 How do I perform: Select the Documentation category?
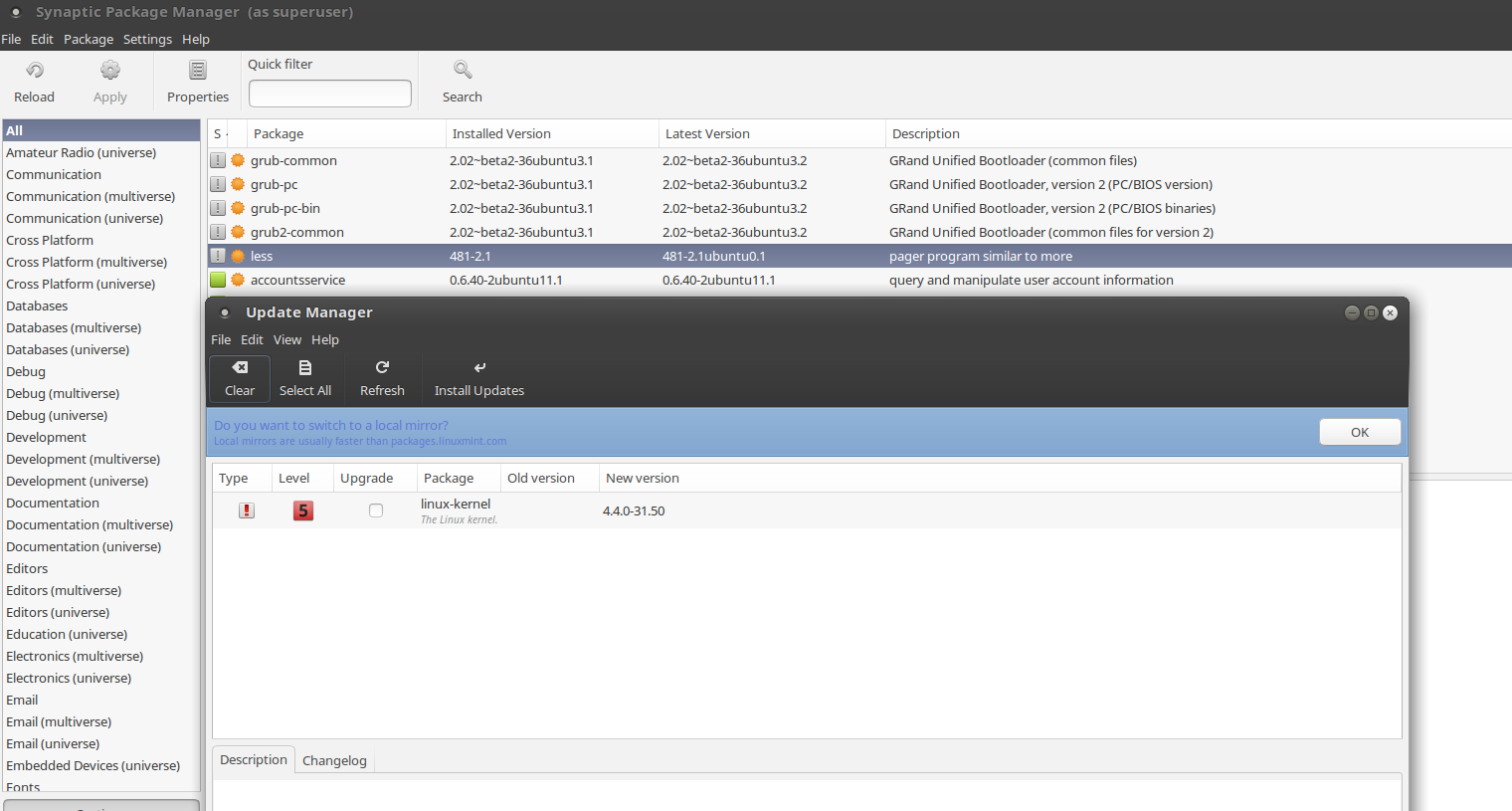pos(101,503)
